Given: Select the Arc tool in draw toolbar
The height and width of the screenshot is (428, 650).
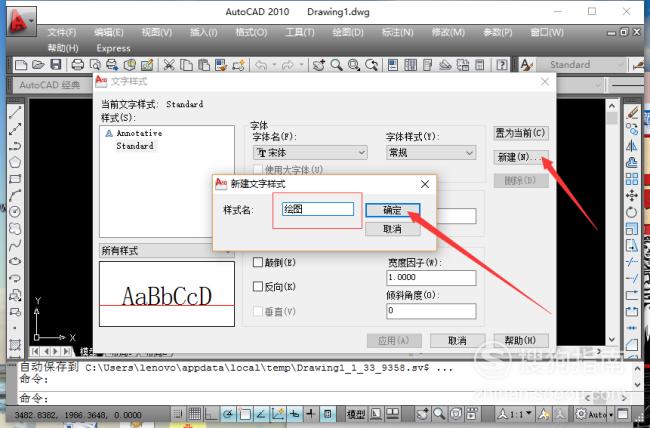Looking at the screenshot, I should 15,195.
